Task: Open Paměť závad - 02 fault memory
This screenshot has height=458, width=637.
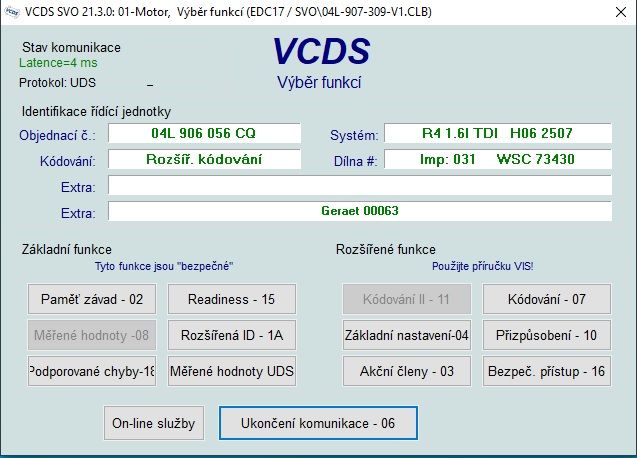Action: [x=92, y=300]
